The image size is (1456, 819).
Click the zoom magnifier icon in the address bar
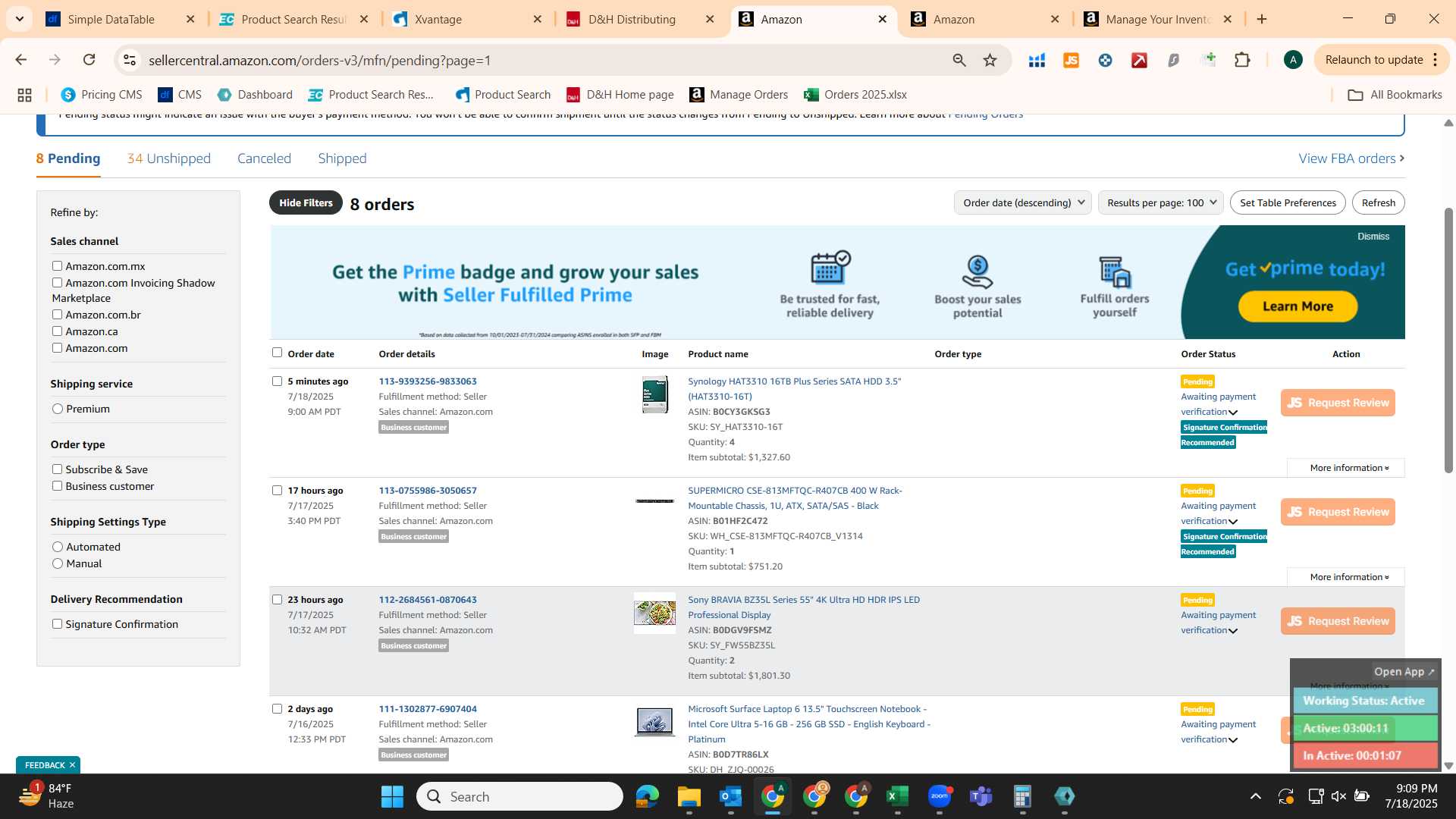pos(959,60)
